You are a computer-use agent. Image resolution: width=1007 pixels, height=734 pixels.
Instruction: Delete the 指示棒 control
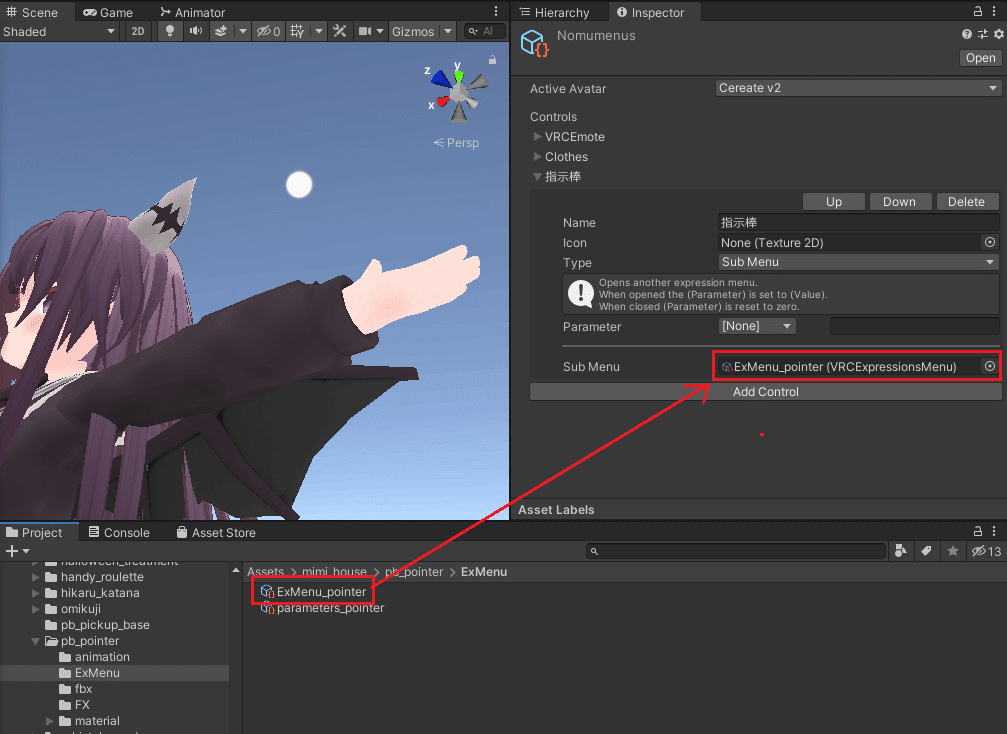pos(966,202)
